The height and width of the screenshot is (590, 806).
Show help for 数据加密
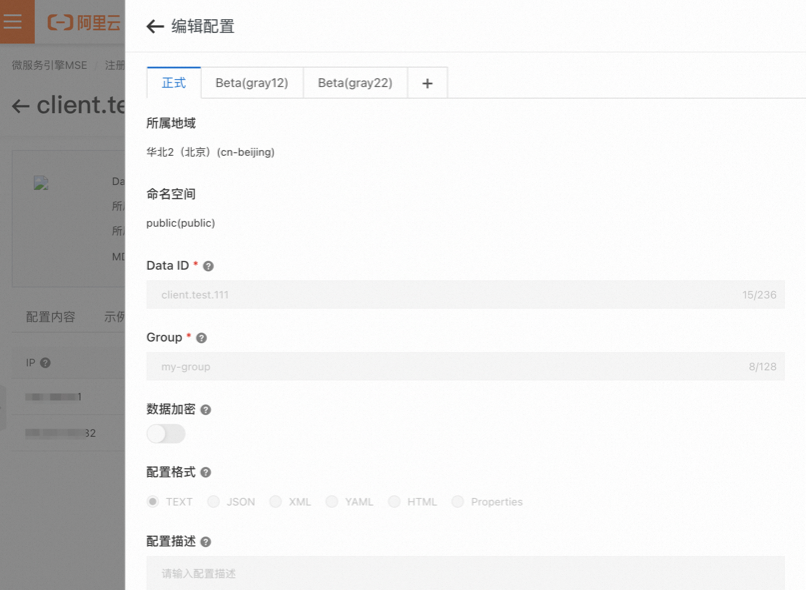206,410
